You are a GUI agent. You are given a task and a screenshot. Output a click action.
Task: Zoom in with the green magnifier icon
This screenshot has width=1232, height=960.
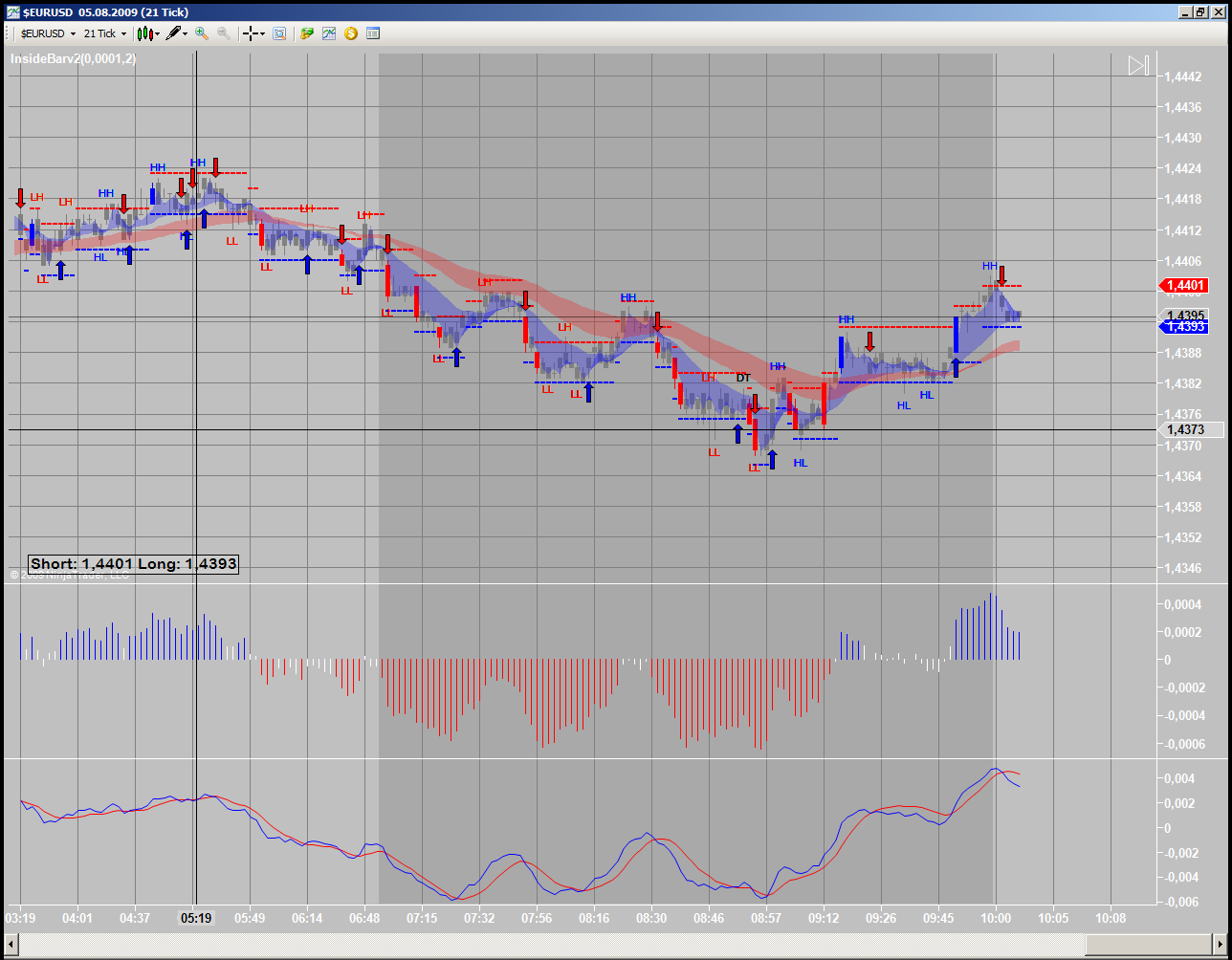click(202, 33)
